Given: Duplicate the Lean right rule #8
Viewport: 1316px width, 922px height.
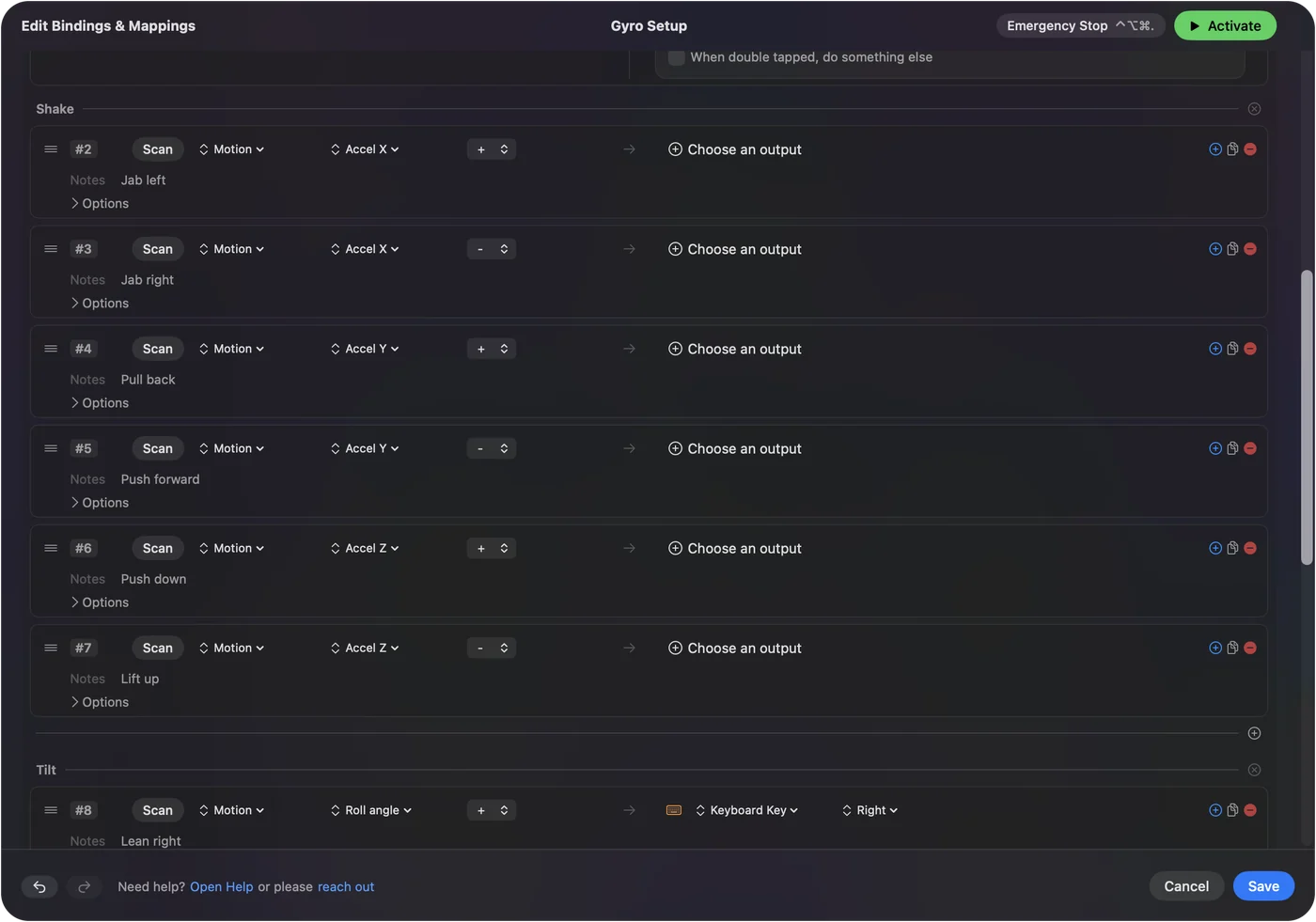Looking at the screenshot, I should (x=1232, y=810).
